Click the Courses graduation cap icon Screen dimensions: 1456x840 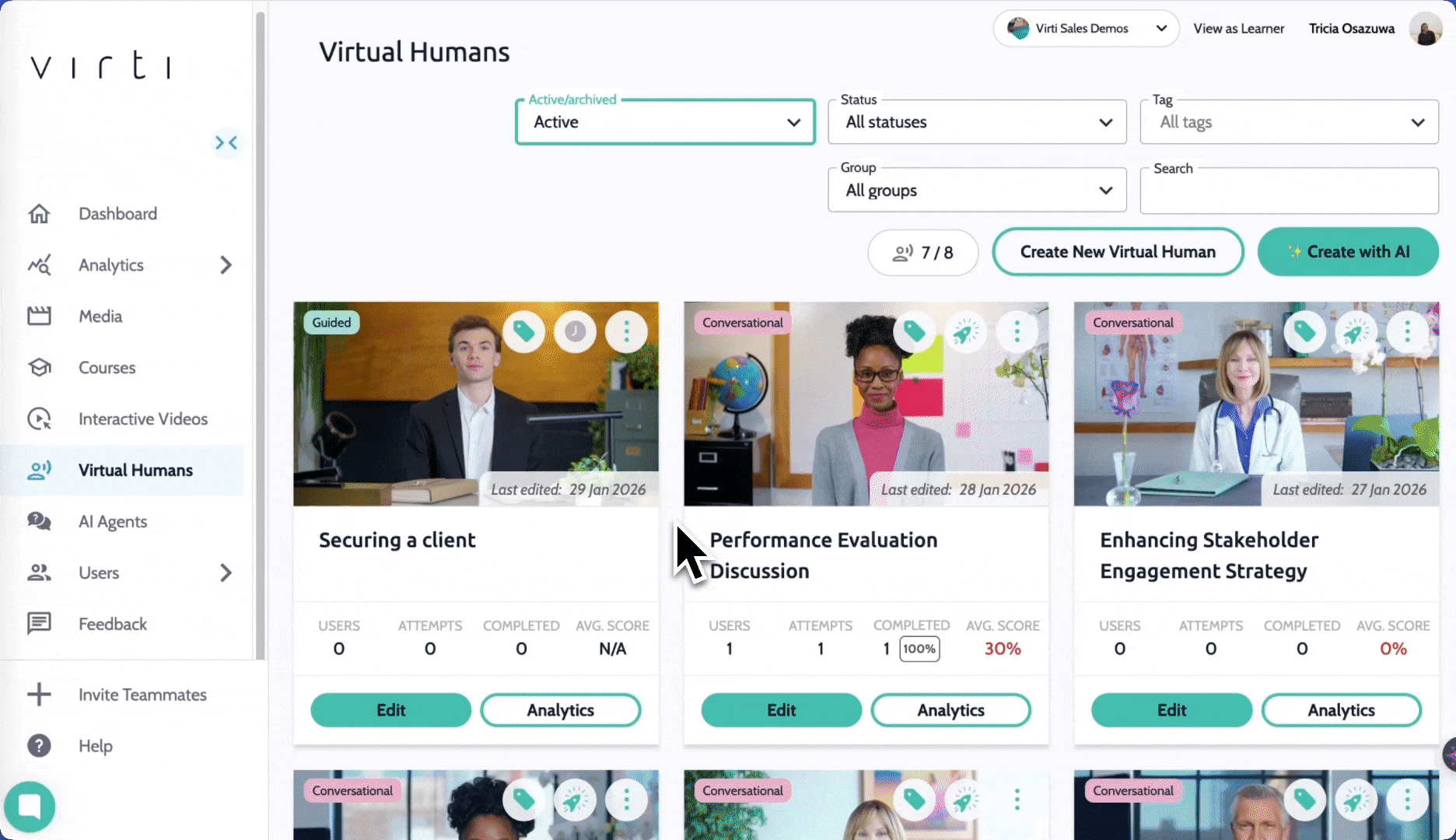click(39, 368)
